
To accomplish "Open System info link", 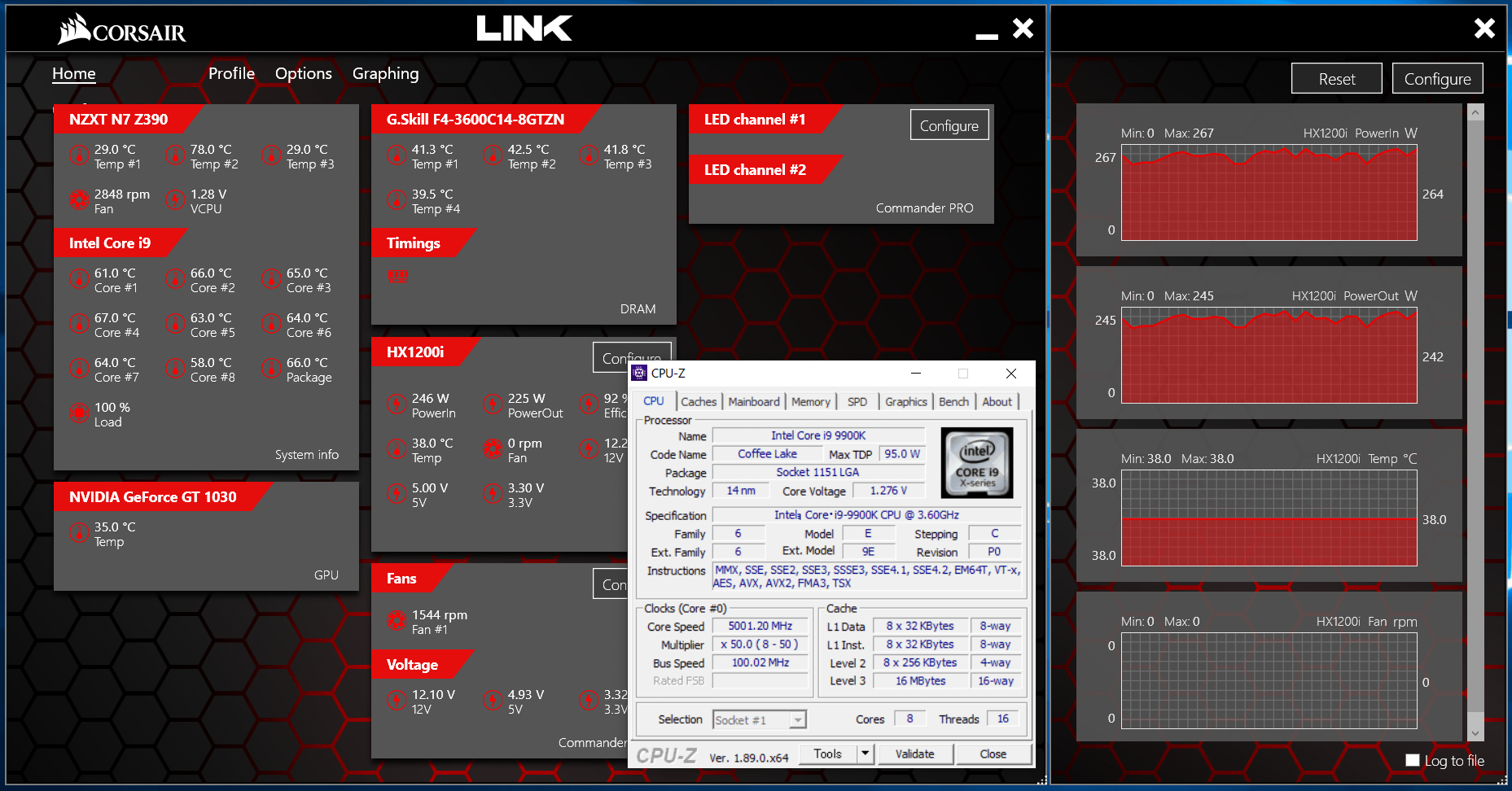I will [307, 454].
